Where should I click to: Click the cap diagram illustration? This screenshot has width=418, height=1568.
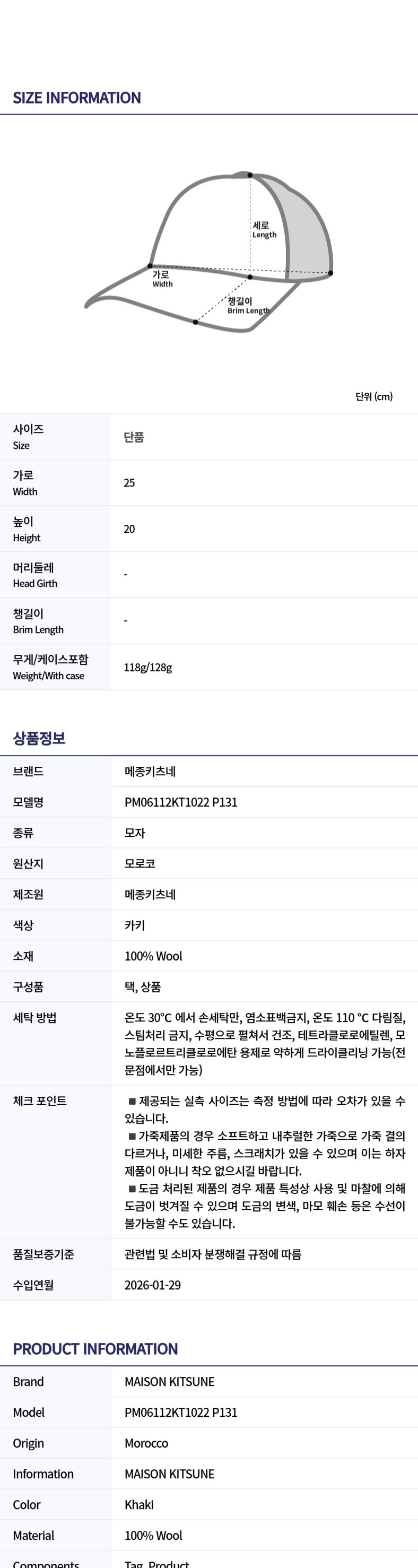pyautogui.click(x=208, y=252)
